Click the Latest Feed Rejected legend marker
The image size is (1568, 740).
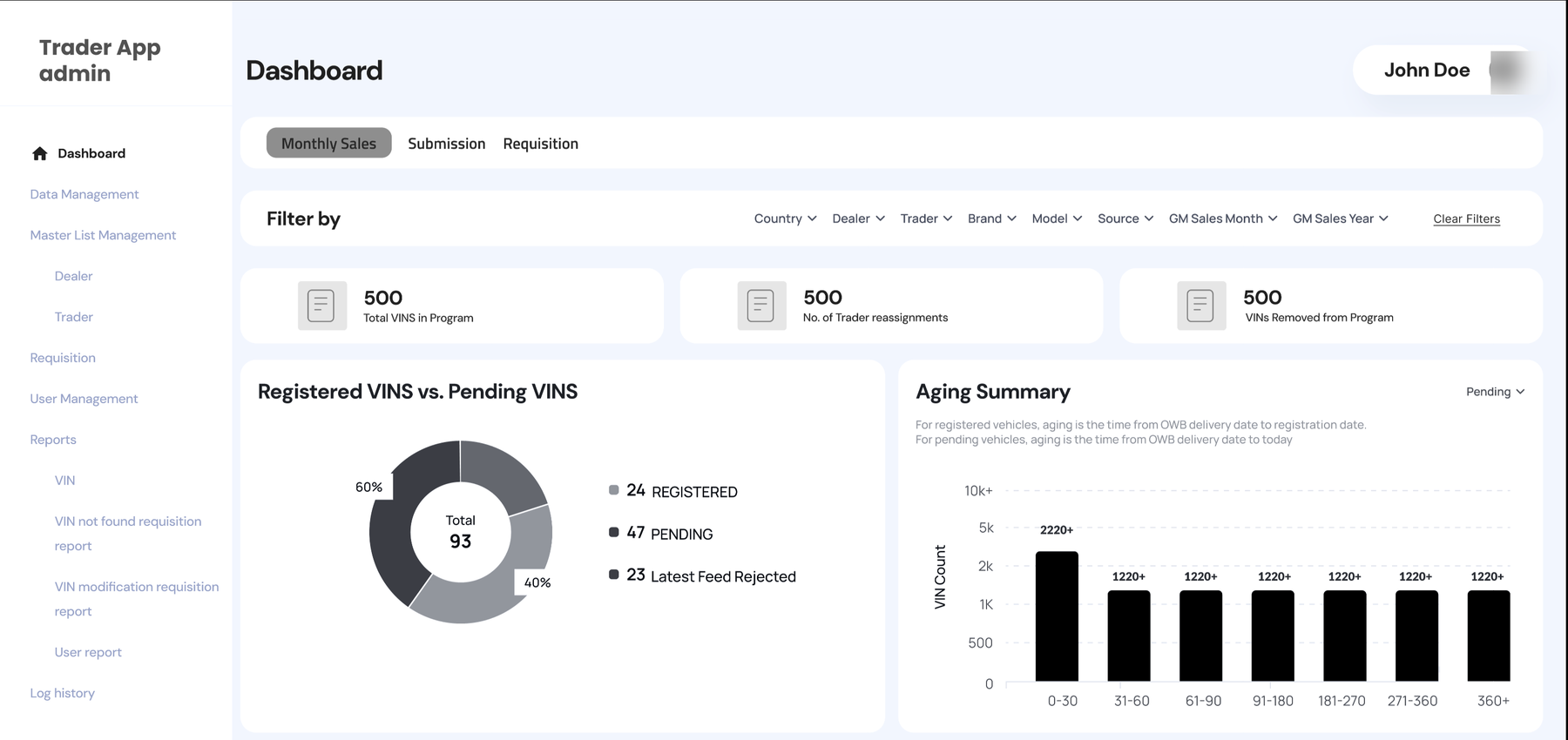tap(613, 575)
